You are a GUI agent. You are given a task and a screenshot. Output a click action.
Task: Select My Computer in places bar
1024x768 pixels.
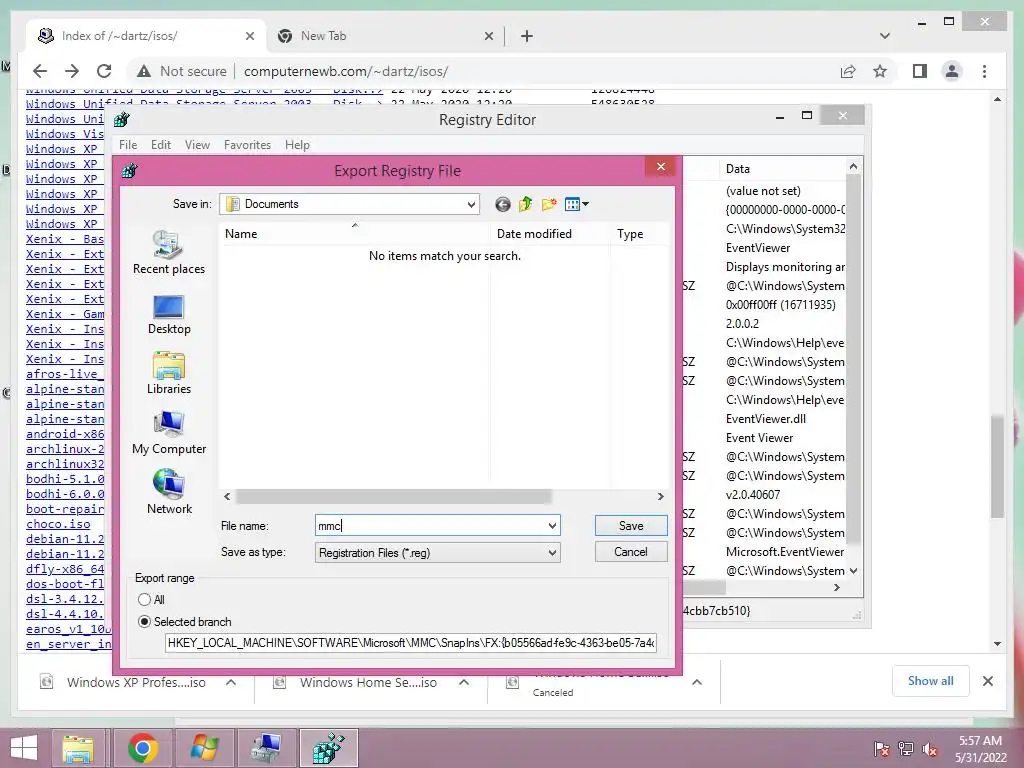[168, 434]
